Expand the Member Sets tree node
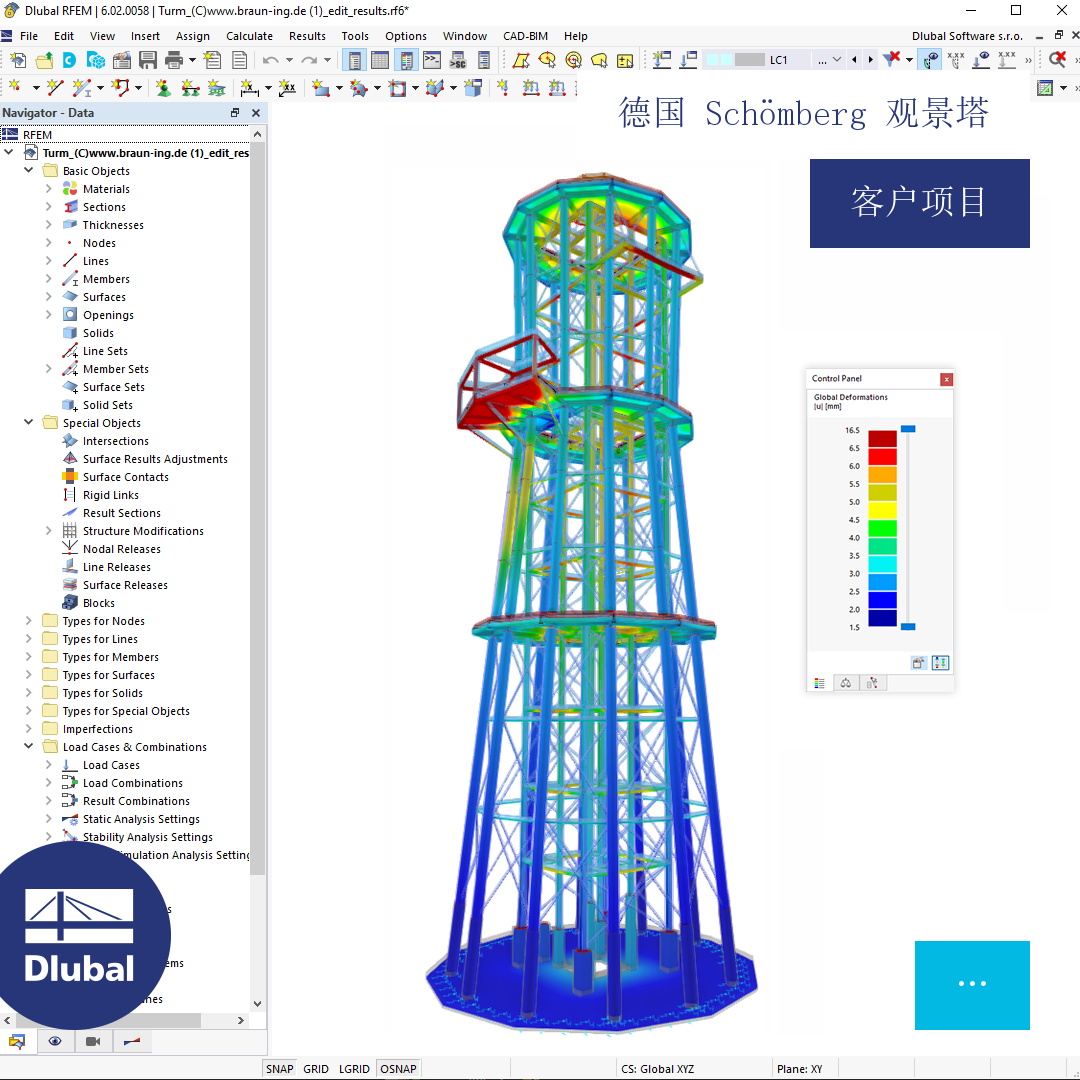 [48, 368]
